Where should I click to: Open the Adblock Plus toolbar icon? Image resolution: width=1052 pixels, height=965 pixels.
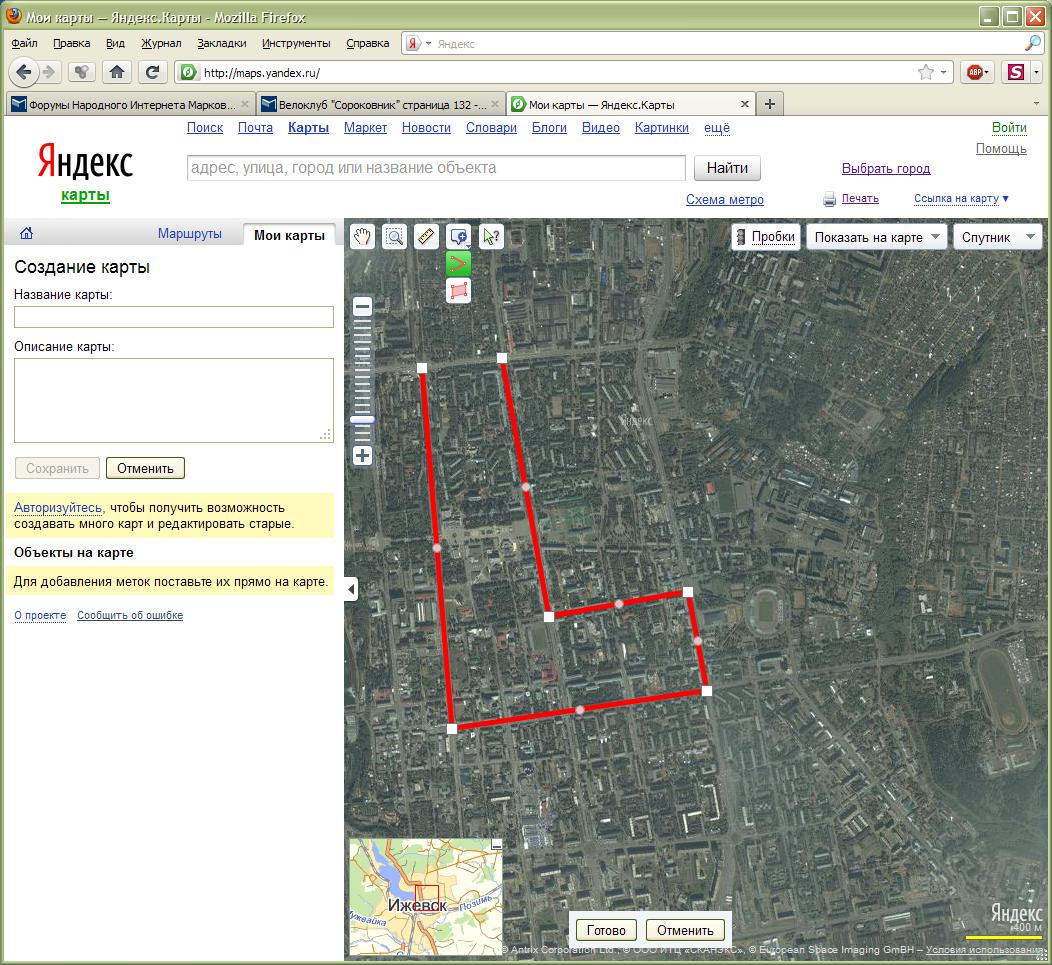pyautogui.click(x=975, y=72)
